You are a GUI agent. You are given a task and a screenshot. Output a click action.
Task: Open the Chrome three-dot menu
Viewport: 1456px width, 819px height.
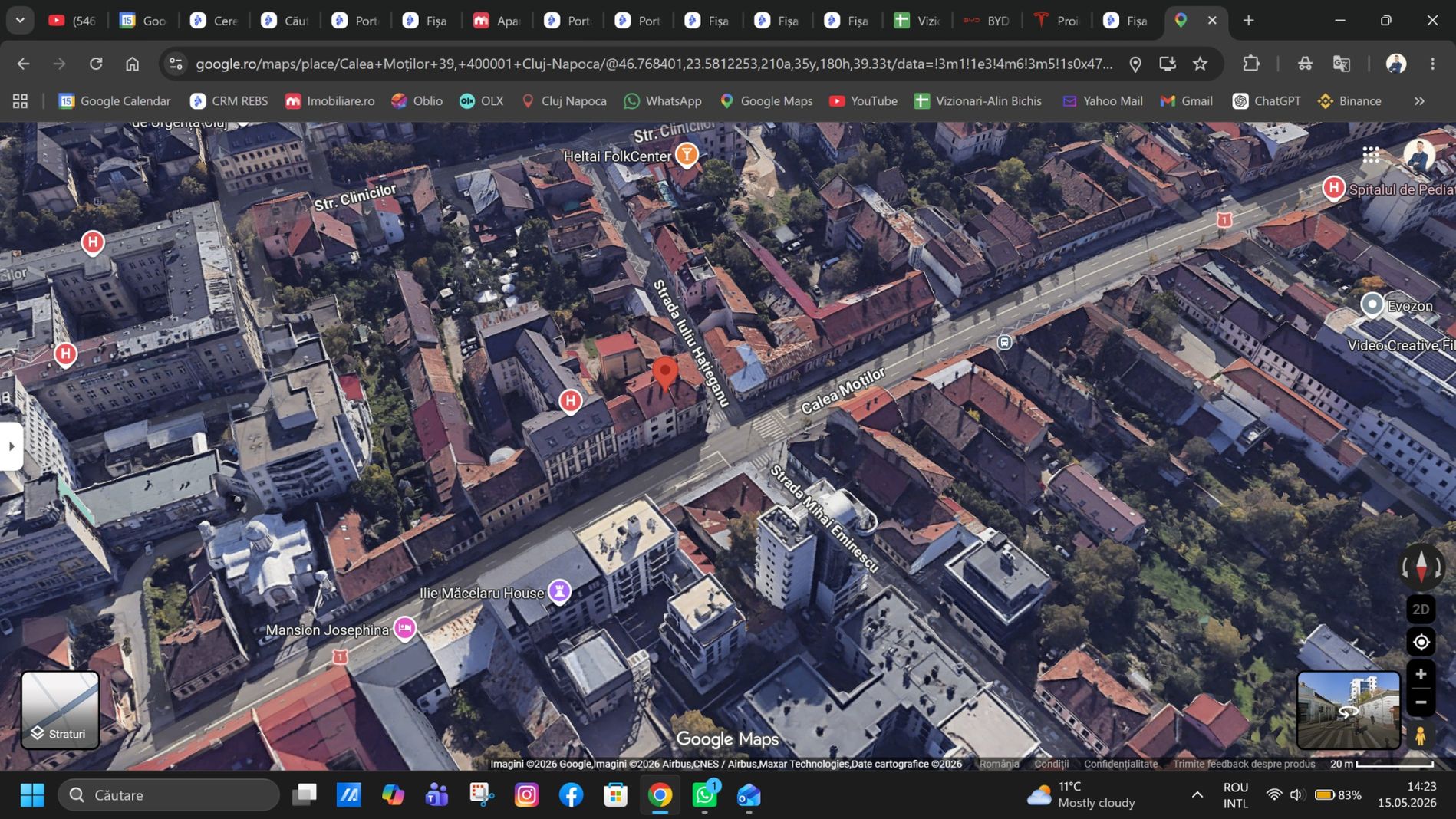pyautogui.click(x=1432, y=64)
